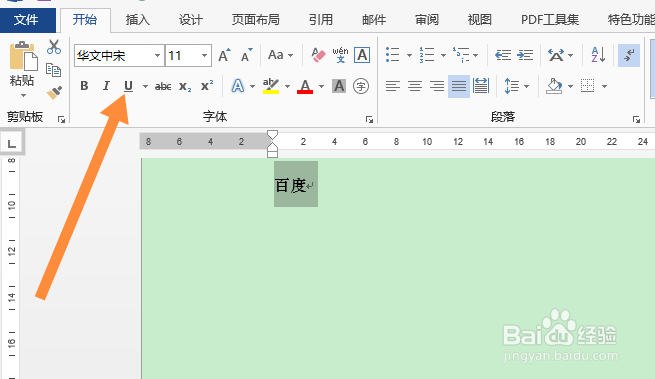This screenshot has width=655, height=379.
Task: Click the Paste clipboard icon
Action: click(x=23, y=56)
